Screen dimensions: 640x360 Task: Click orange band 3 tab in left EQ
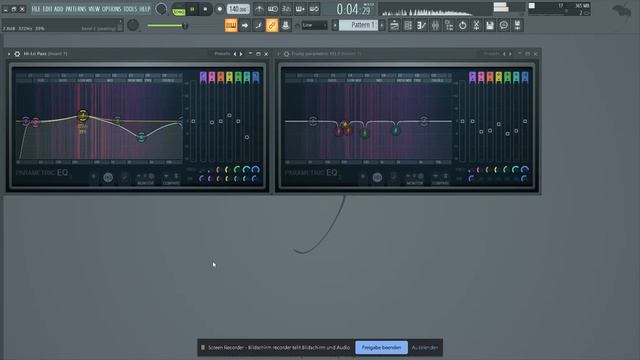pos(221,77)
